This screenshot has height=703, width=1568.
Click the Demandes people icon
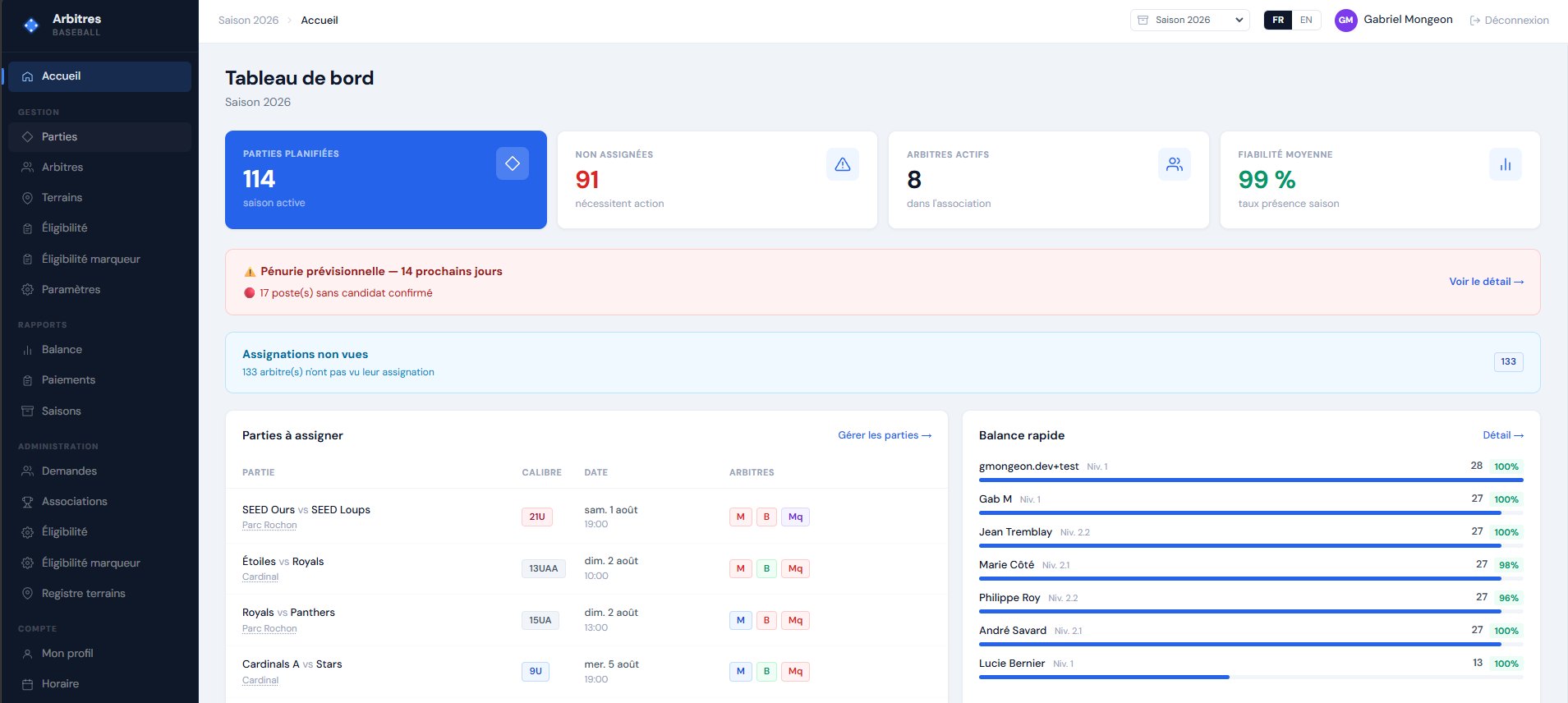(27, 471)
